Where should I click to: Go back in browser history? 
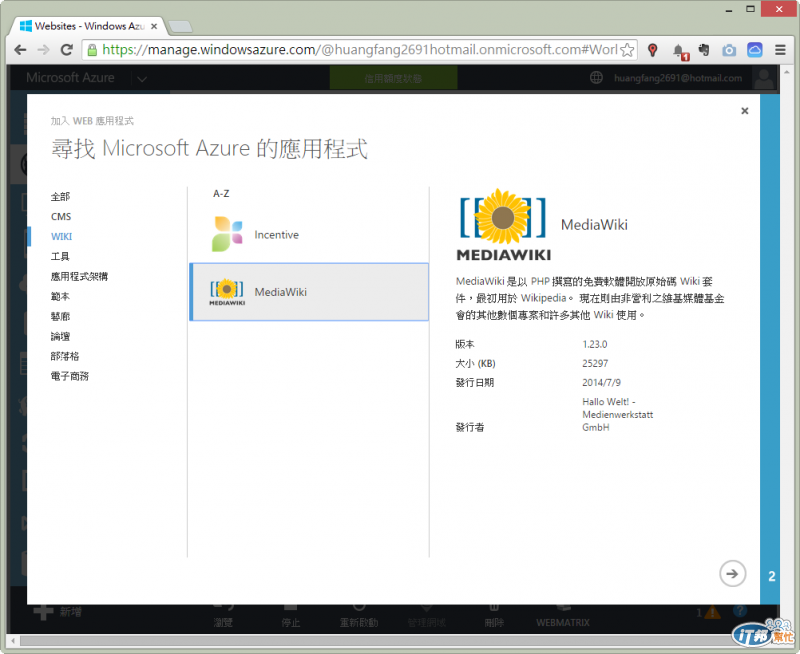point(20,50)
